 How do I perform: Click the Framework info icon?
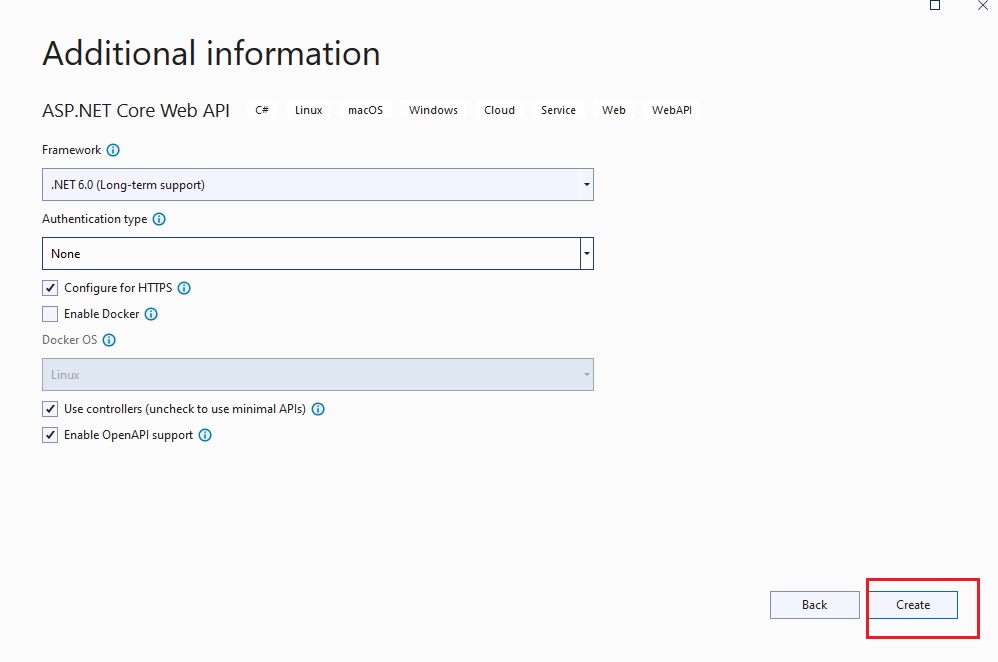(113, 150)
